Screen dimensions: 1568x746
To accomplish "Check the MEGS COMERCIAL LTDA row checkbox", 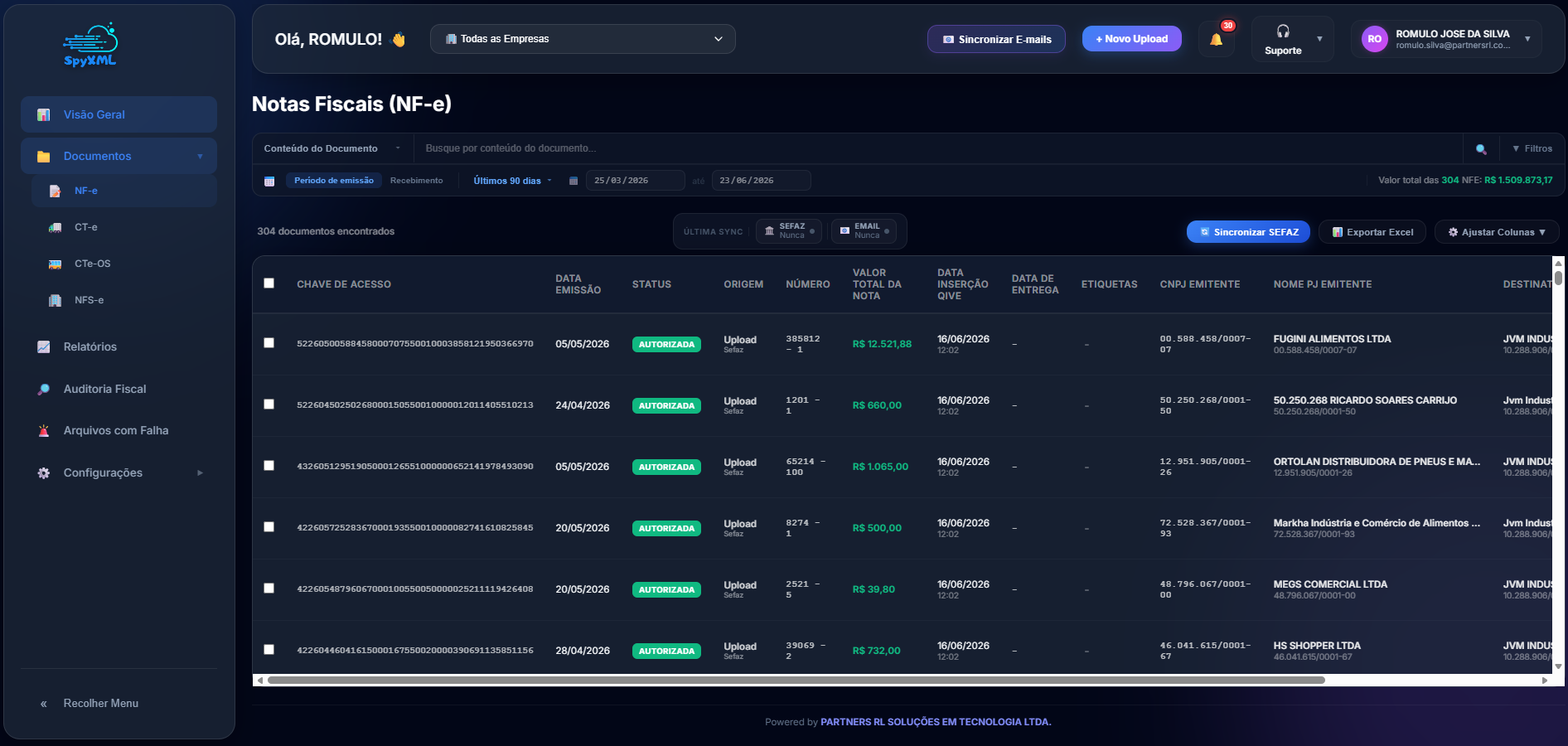I will (x=269, y=588).
